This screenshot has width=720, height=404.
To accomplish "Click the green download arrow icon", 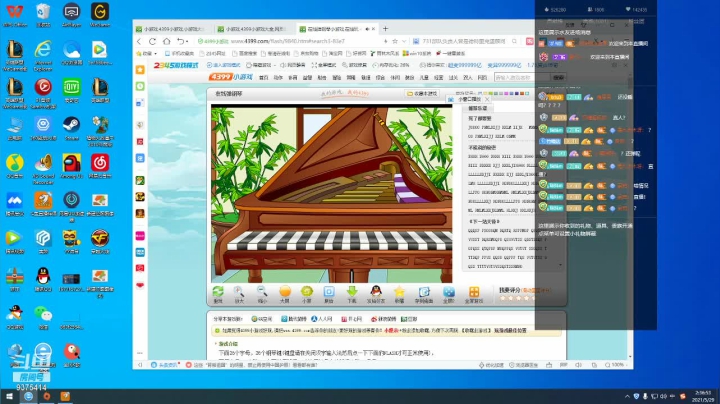I will [x=352, y=292].
